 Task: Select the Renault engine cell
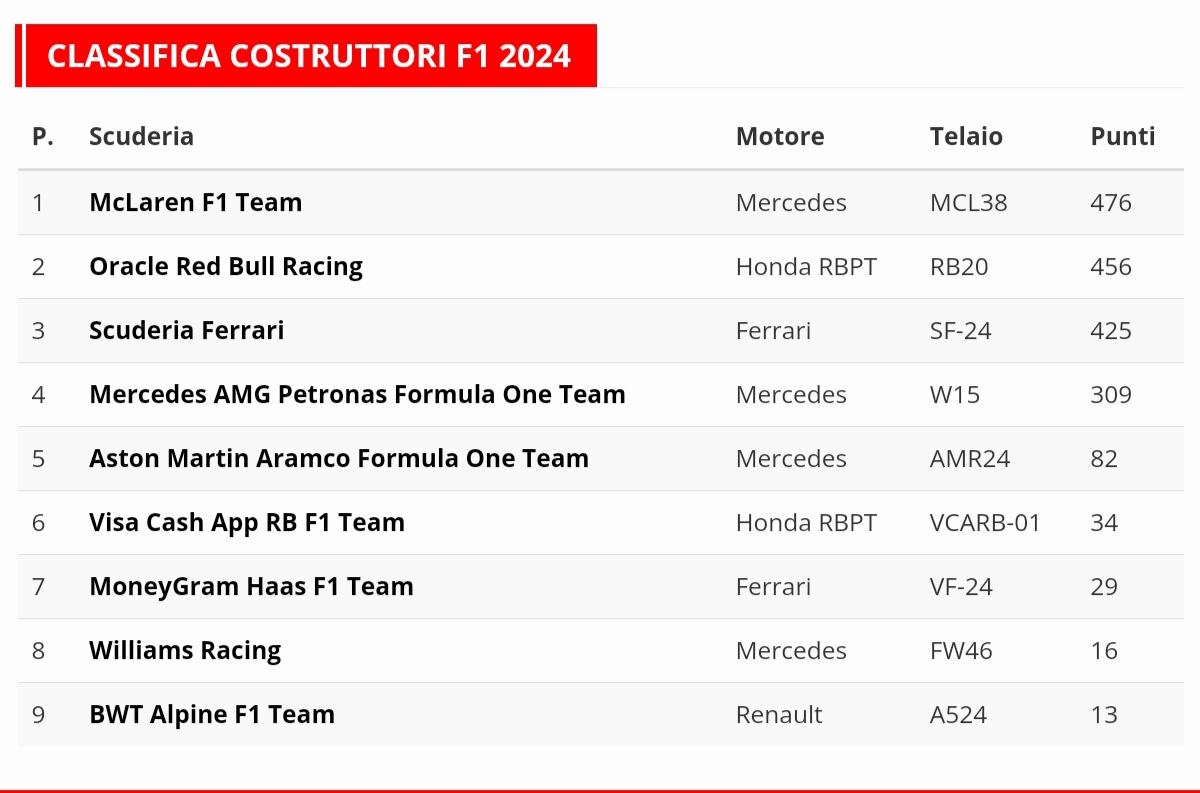[778, 715]
